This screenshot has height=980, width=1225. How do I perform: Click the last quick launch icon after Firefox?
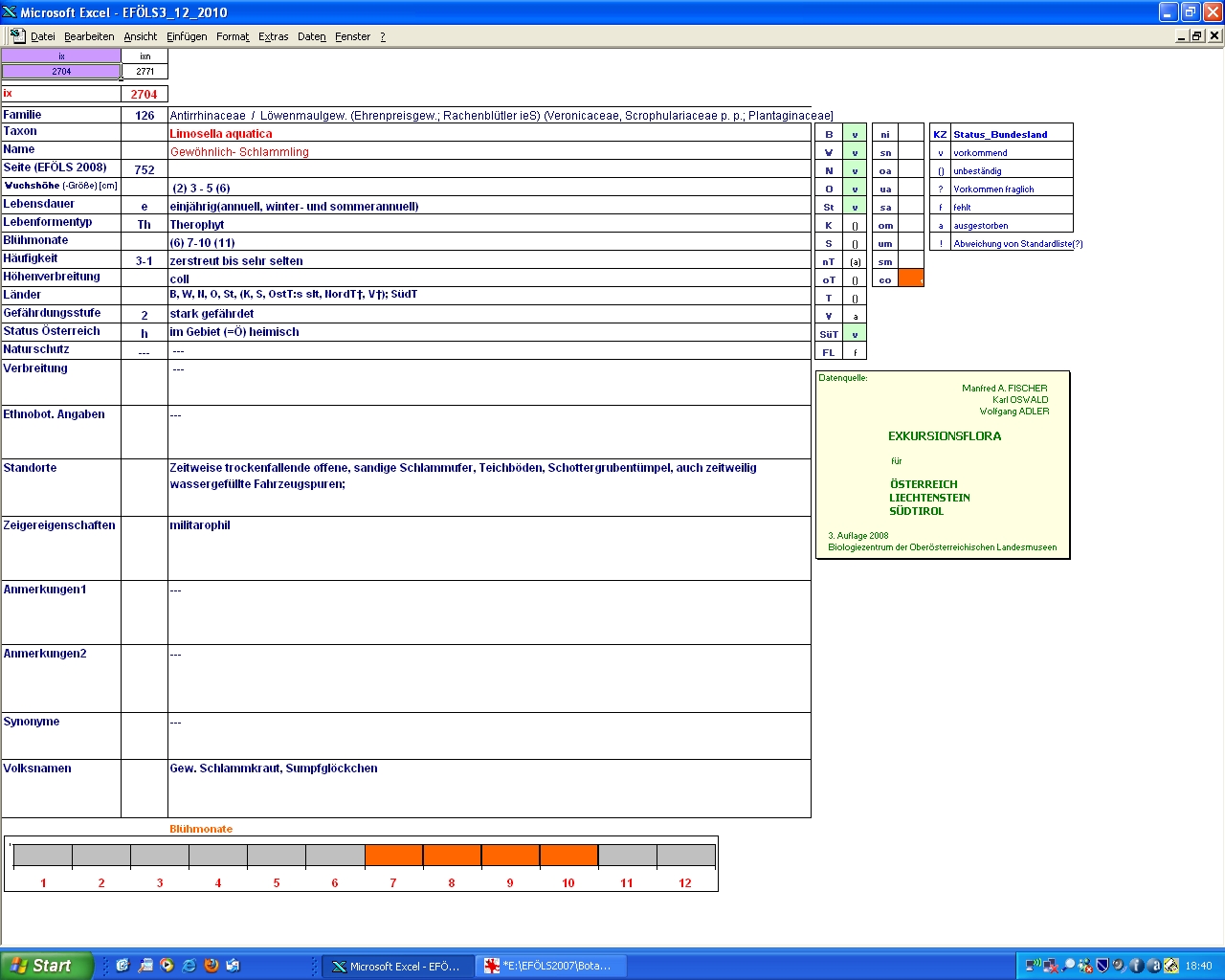[x=234, y=966]
